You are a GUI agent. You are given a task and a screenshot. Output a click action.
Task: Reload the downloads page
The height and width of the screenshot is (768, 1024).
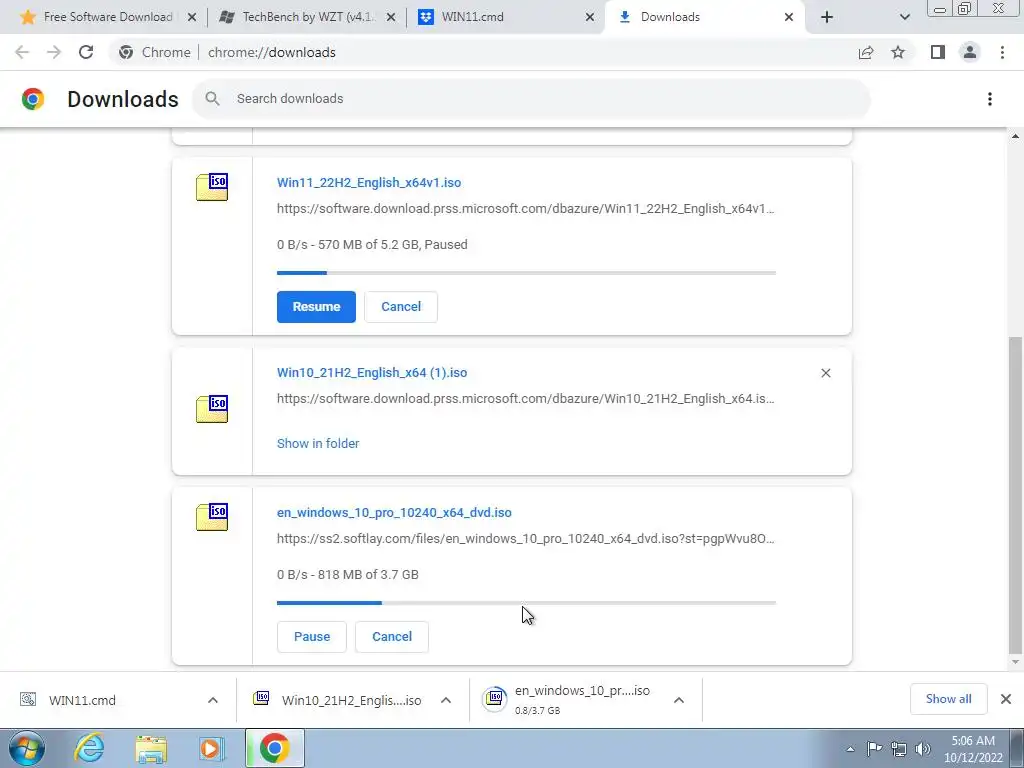click(86, 52)
